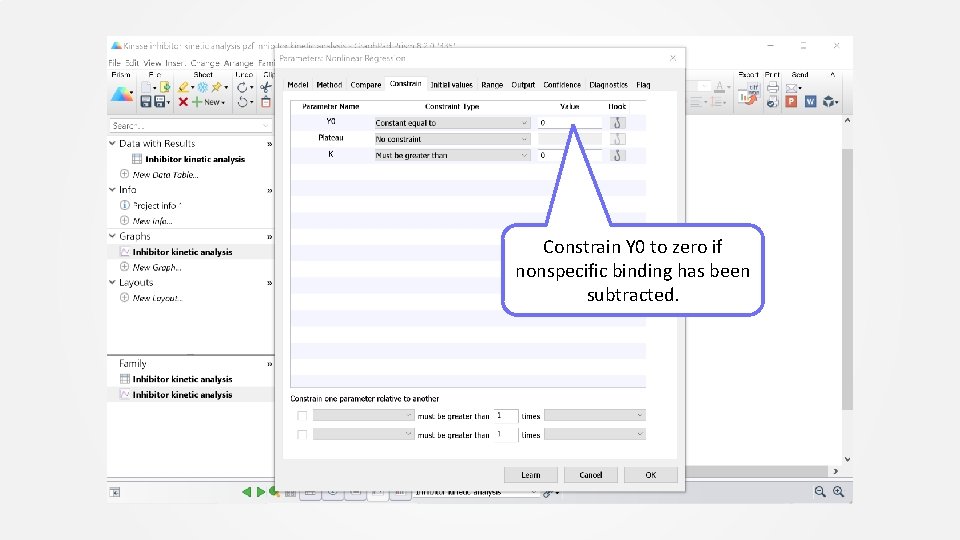
Task: Zoom in with magnifier plus icon
Action: [x=838, y=492]
